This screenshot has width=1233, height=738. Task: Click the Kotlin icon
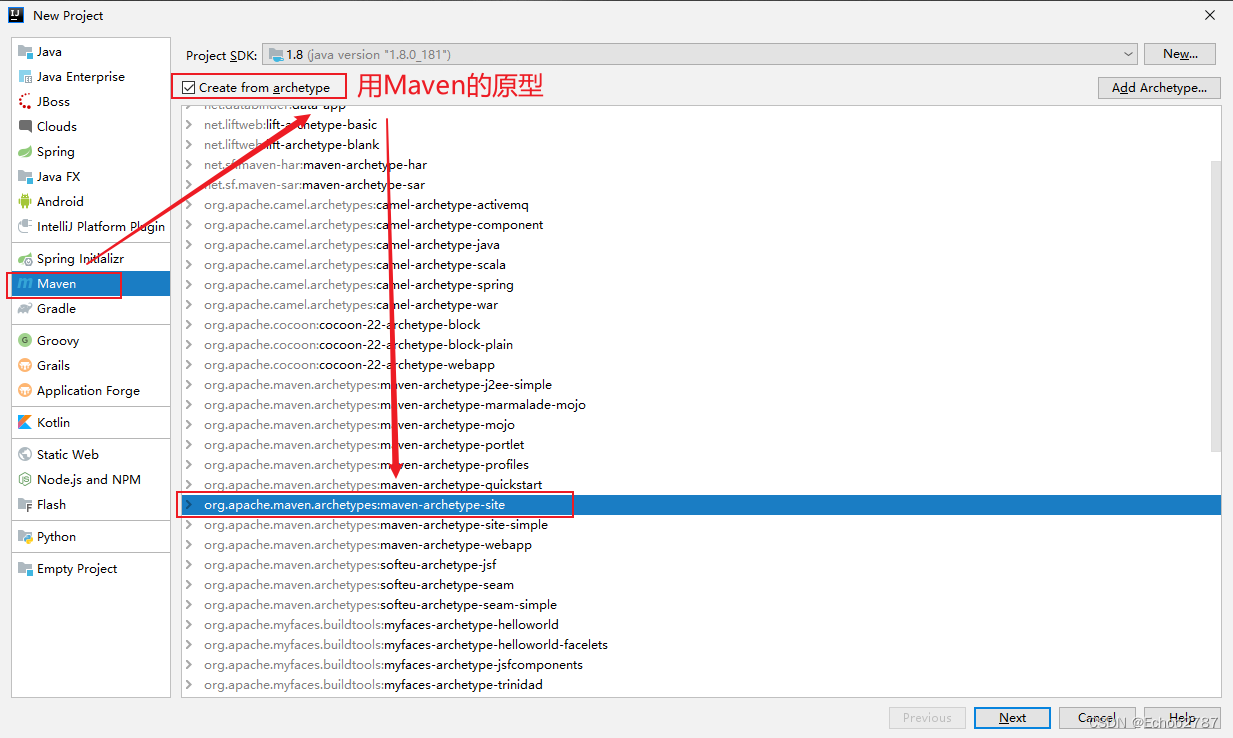tap(25, 423)
